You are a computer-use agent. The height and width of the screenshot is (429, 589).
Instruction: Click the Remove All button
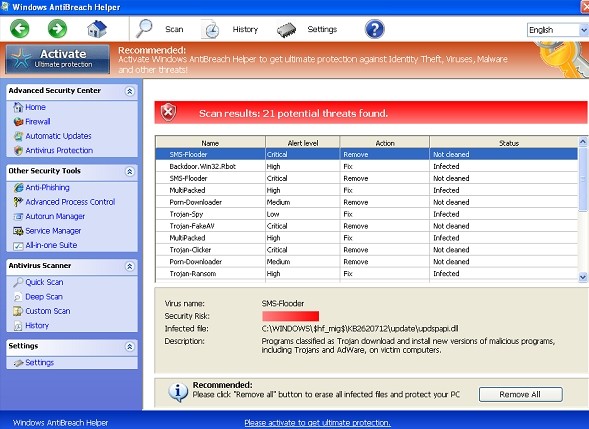[x=521, y=394]
